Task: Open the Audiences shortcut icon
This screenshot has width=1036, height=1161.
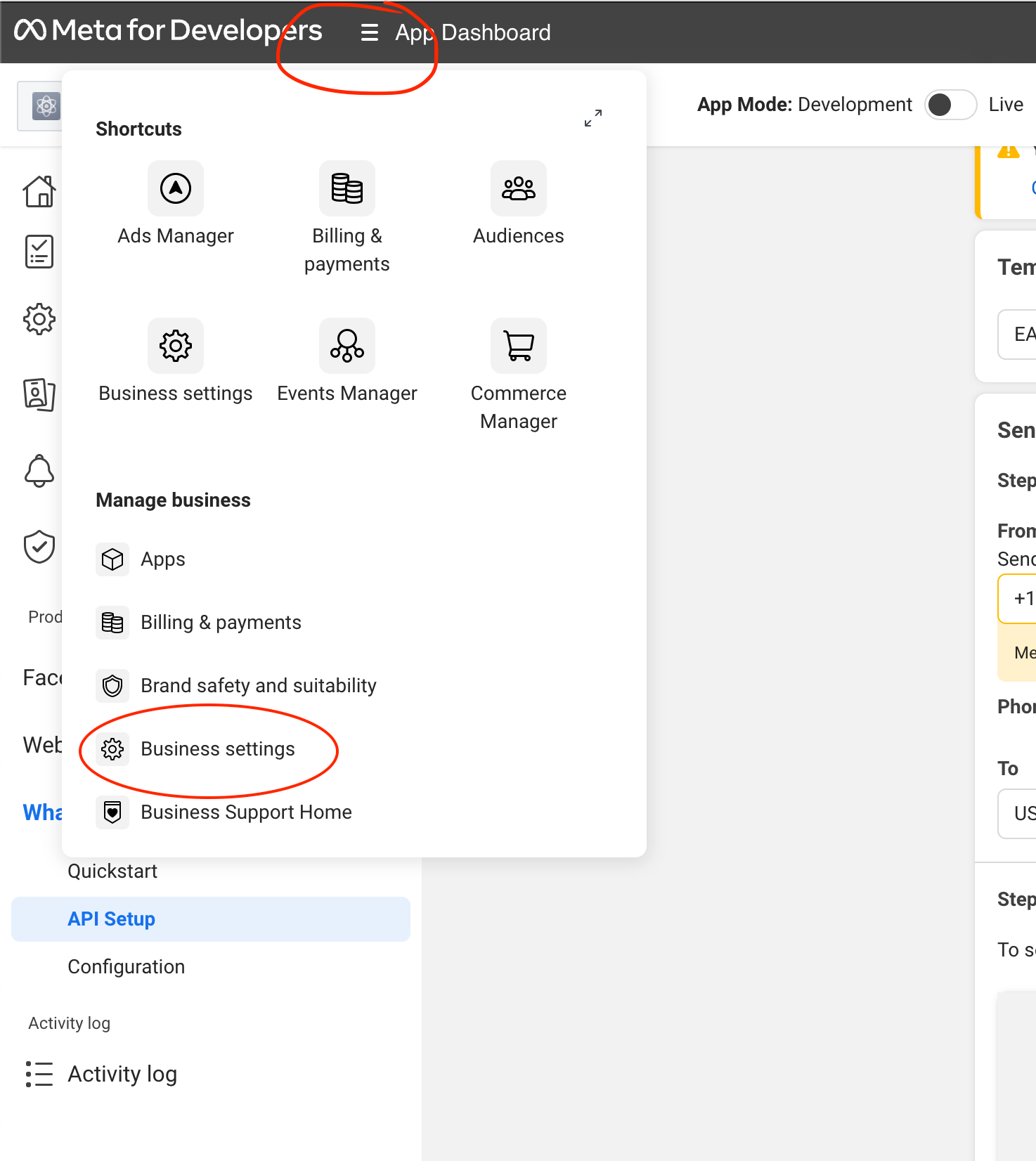Action: coord(519,188)
